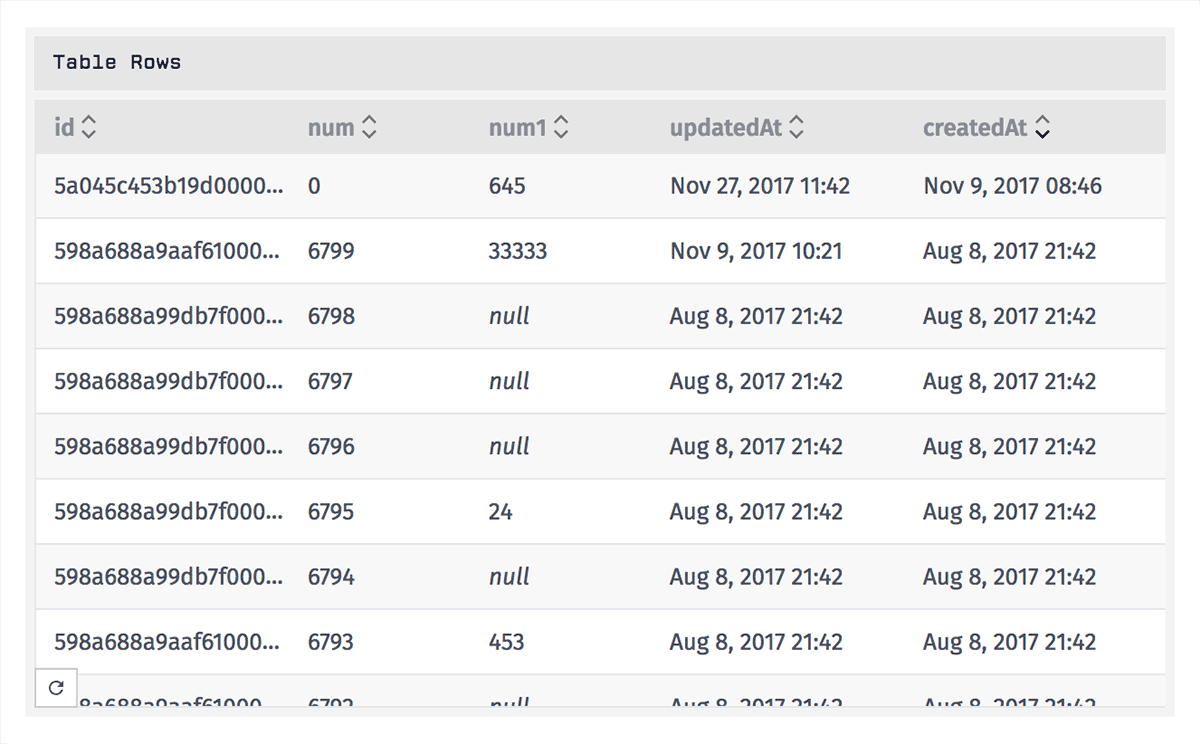The width and height of the screenshot is (1200, 744).
Task: Select the null cell in row 6798
Action: [x=509, y=316]
